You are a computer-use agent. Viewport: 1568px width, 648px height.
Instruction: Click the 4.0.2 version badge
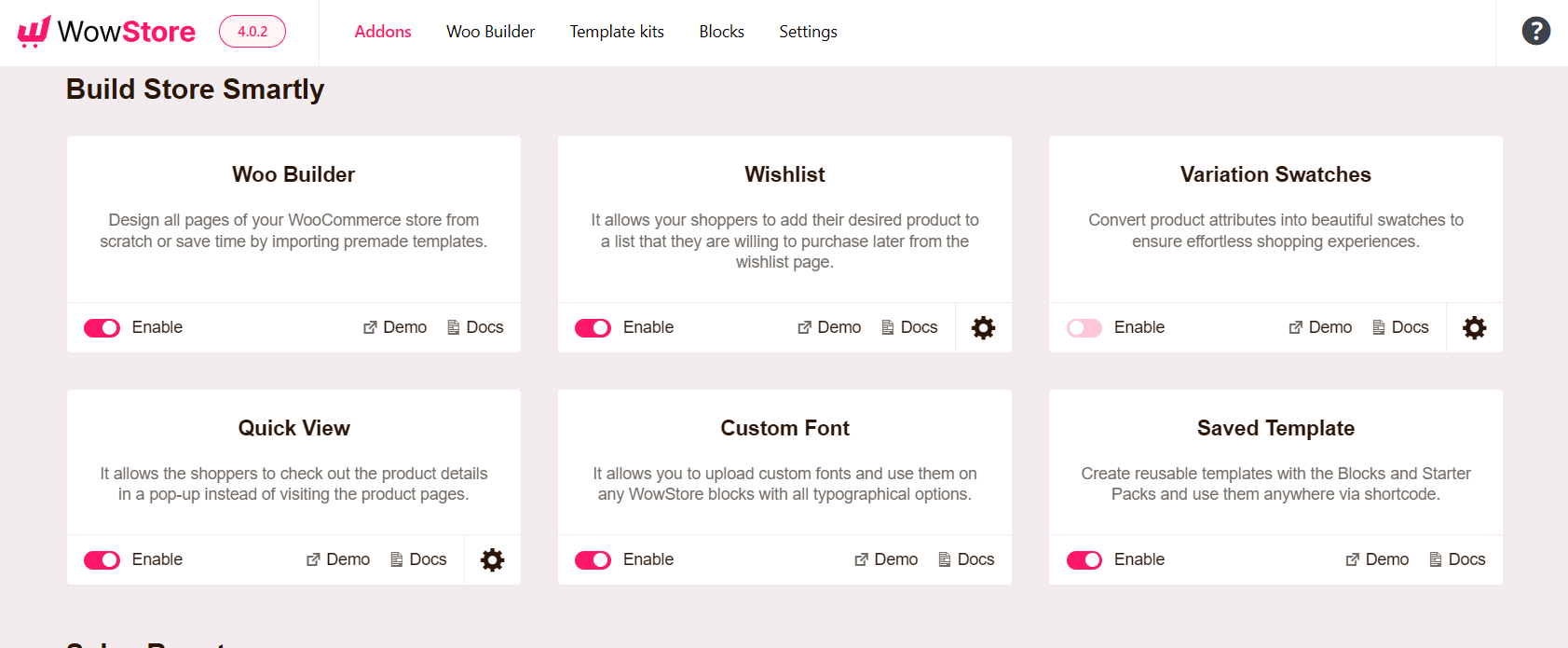coord(252,31)
